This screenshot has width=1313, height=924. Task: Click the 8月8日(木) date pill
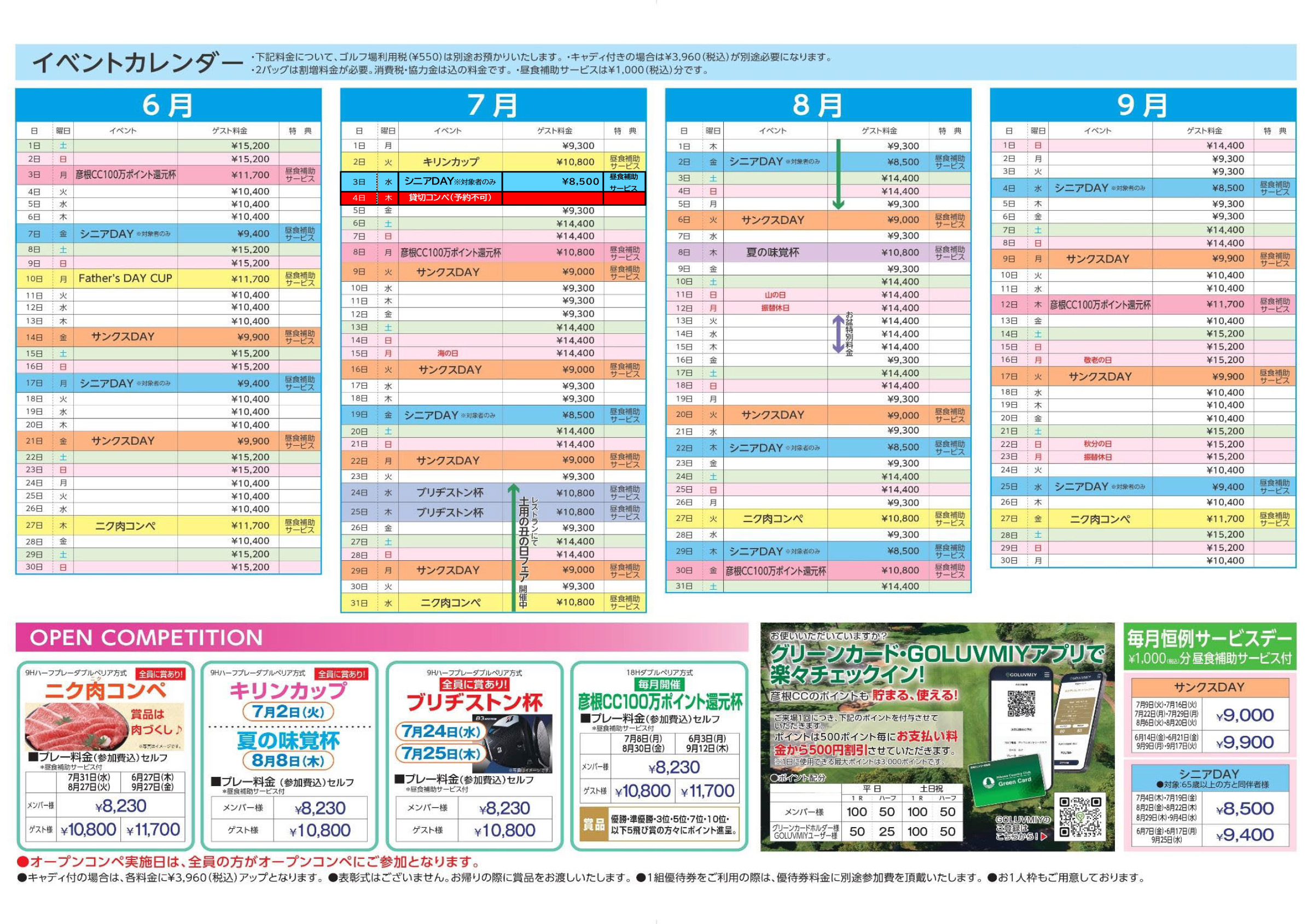pyautogui.click(x=288, y=760)
